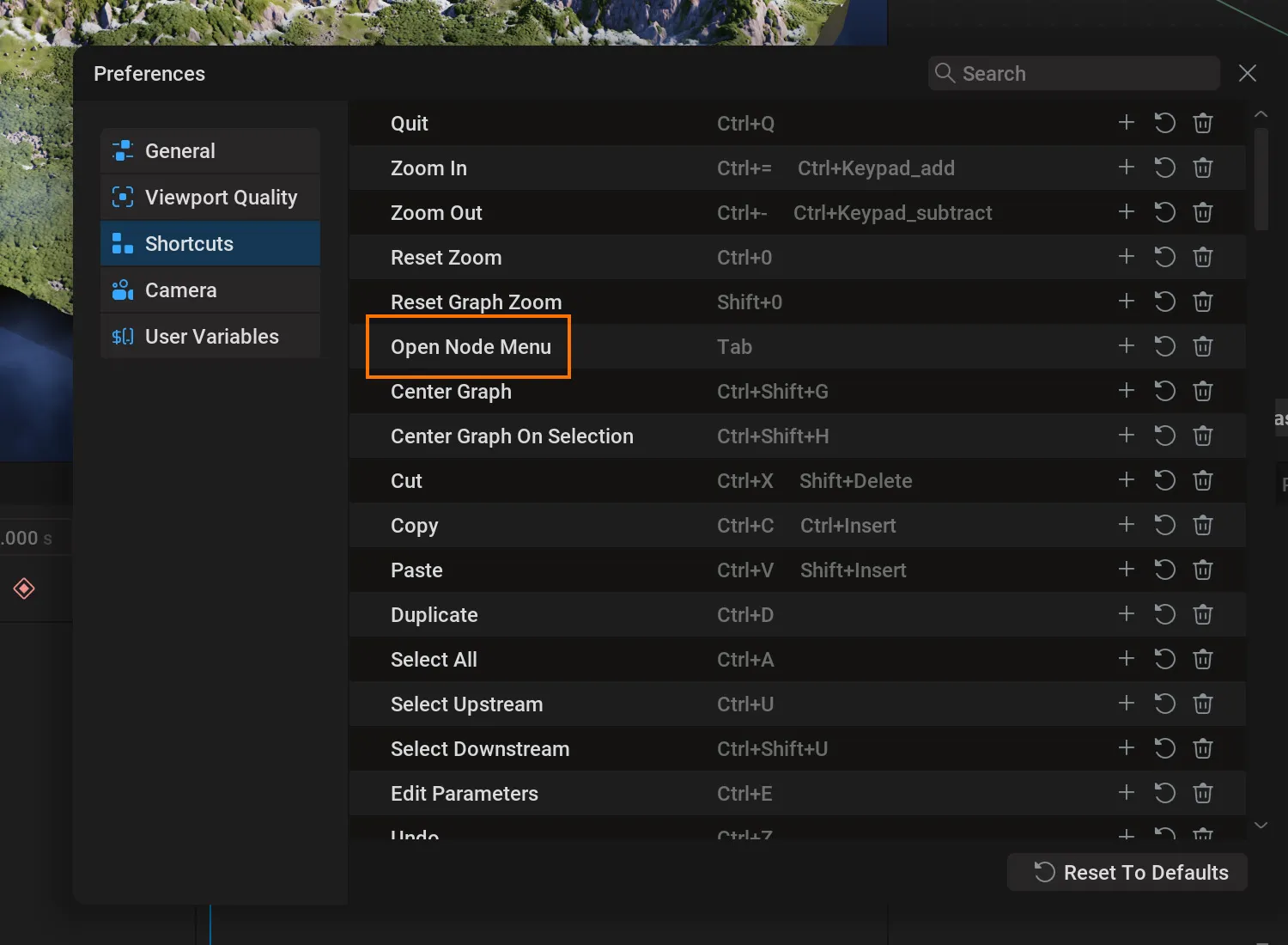Add a shortcut for Duplicate
The width and height of the screenshot is (1288, 945).
(x=1127, y=614)
